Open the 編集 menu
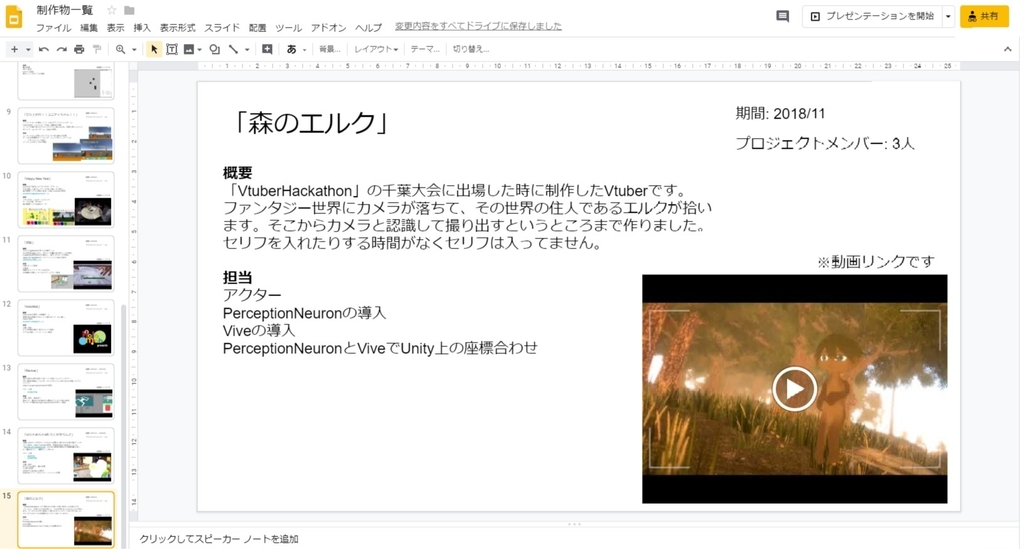Viewport: 1024px width, 549px height. click(x=88, y=27)
